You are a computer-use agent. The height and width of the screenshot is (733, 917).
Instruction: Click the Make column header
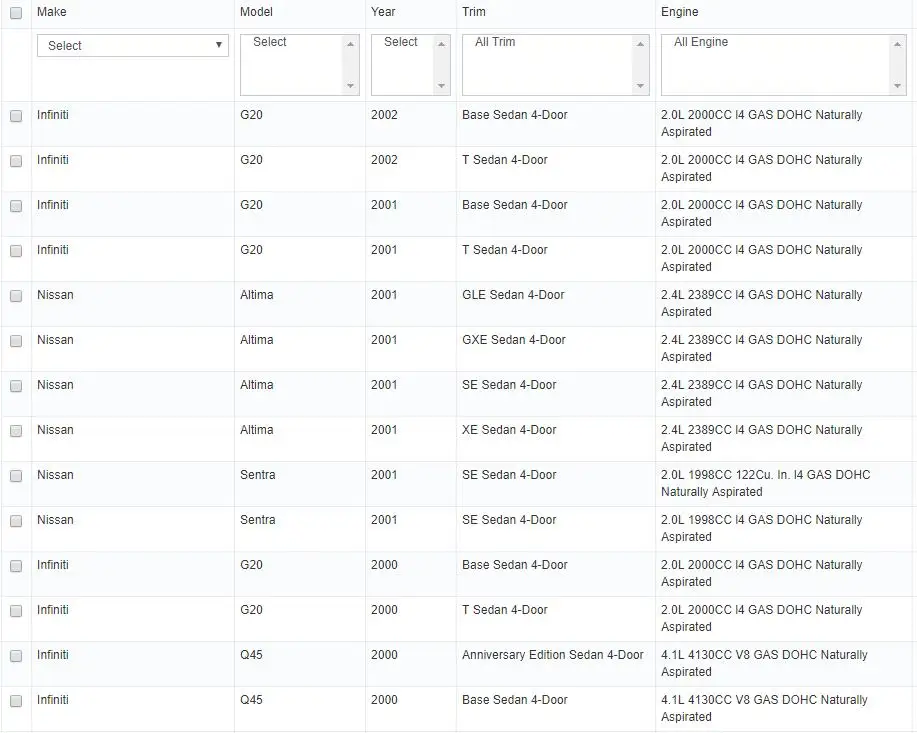tap(51, 12)
